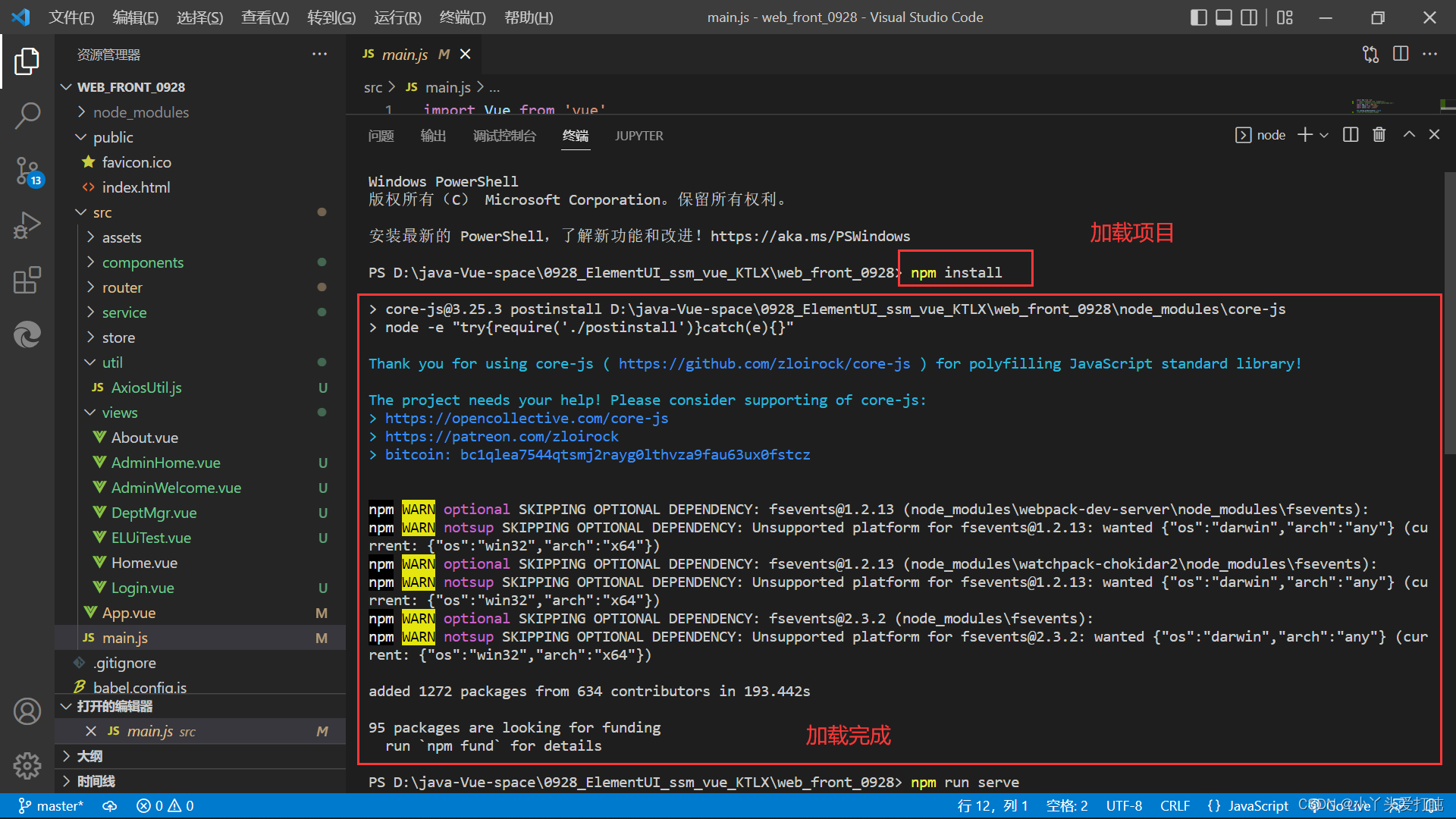Open the Accounts icon in activity bar
Viewport: 1456px width, 819px height.
point(27,711)
